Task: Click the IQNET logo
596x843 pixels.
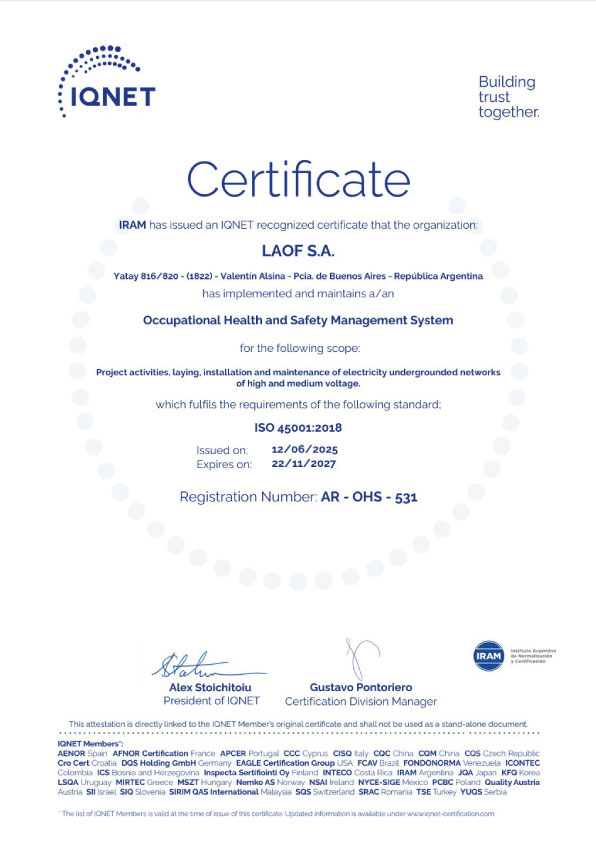Action: click(x=106, y=81)
